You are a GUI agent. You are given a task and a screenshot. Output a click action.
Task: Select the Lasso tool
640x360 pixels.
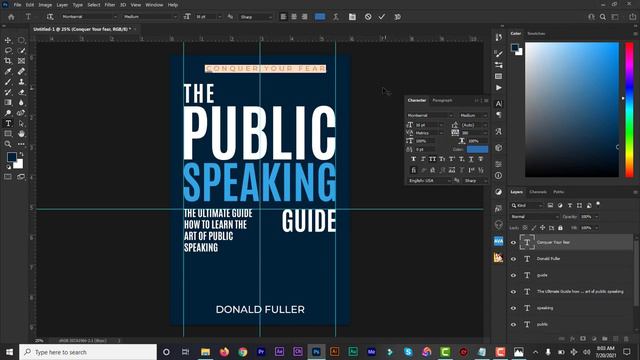click(x=8, y=51)
